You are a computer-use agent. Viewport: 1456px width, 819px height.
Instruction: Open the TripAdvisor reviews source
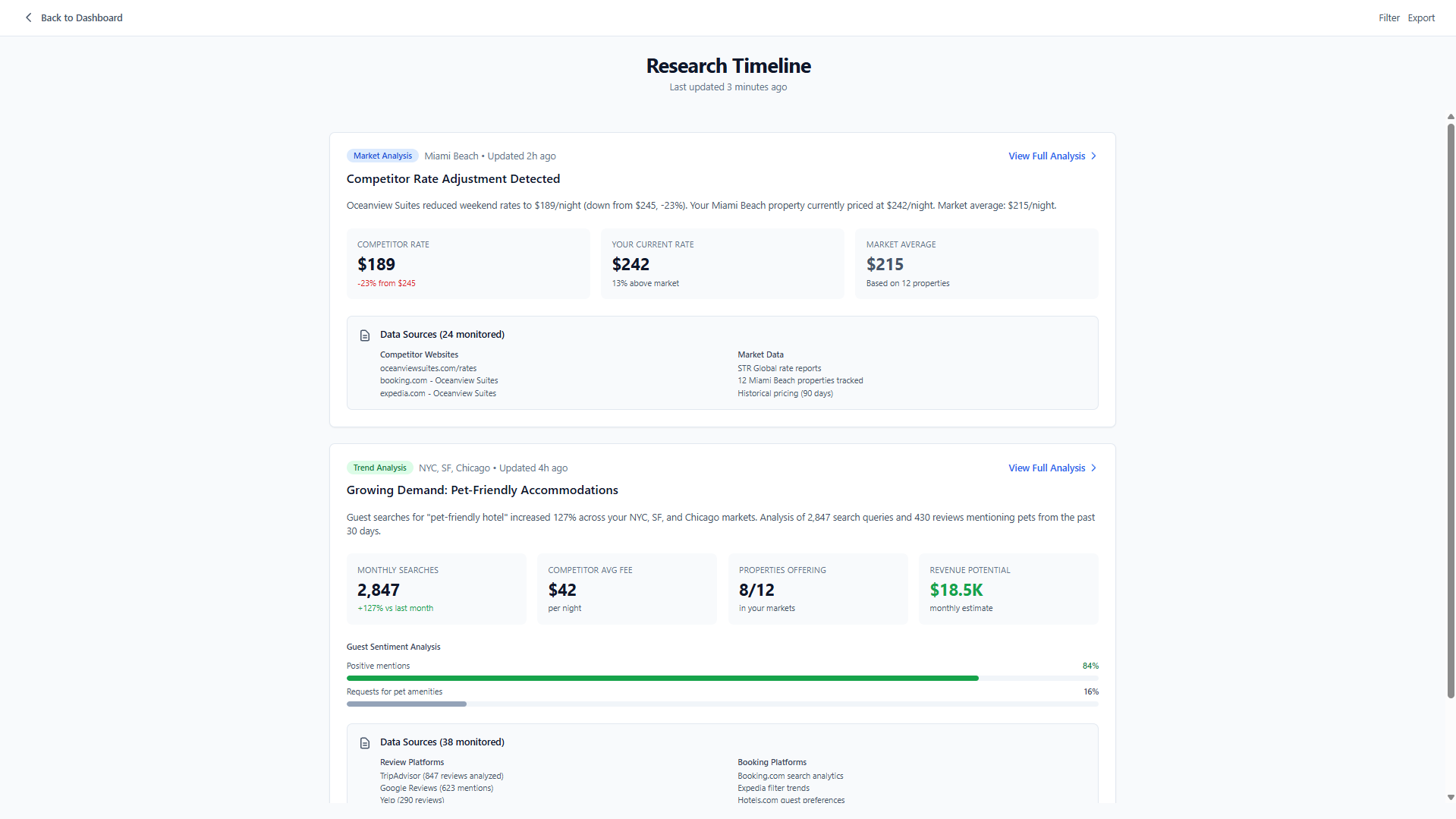click(x=442, y=776)
